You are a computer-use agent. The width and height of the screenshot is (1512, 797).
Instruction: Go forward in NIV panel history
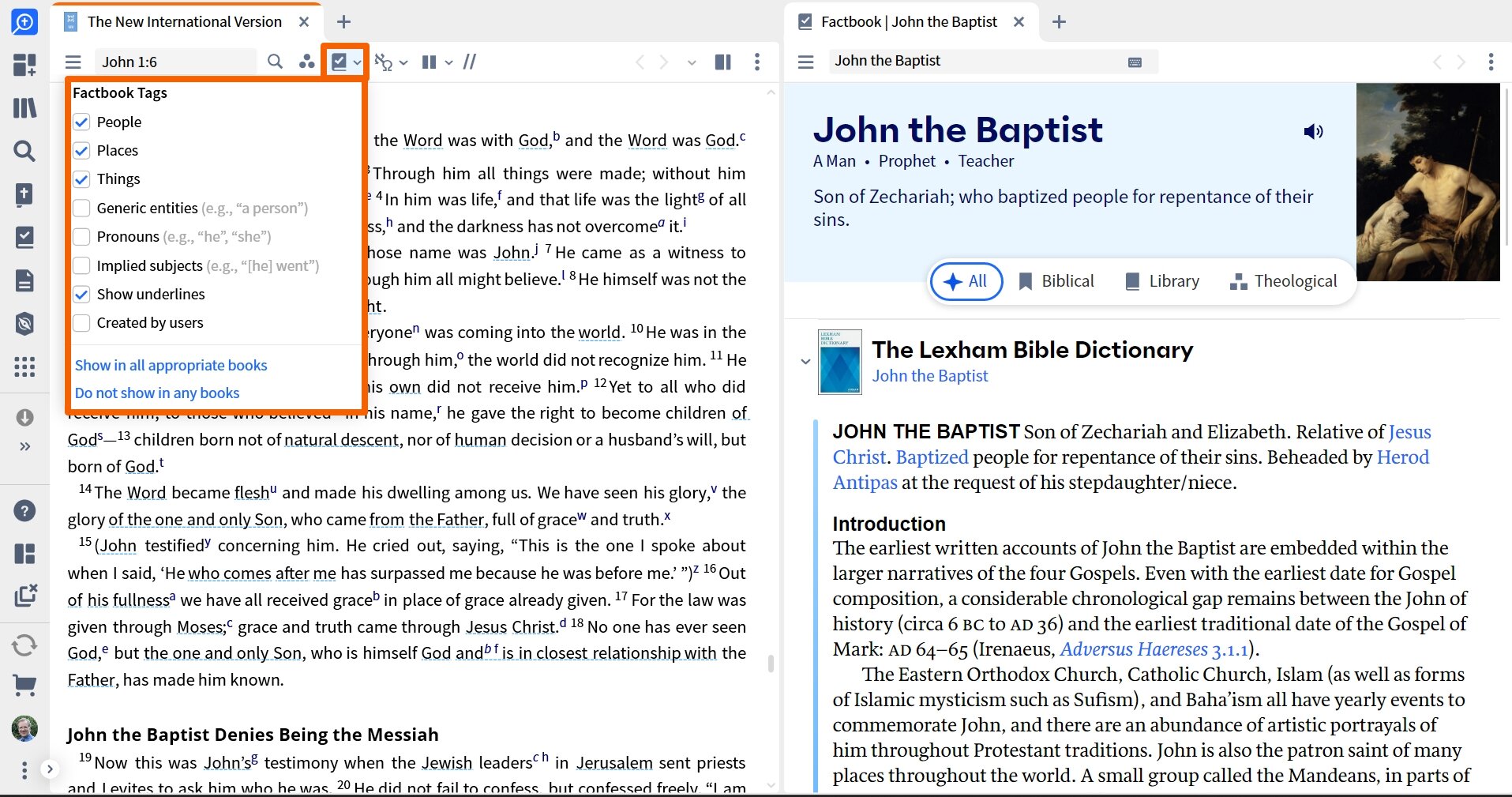click(x=664, y=62)
